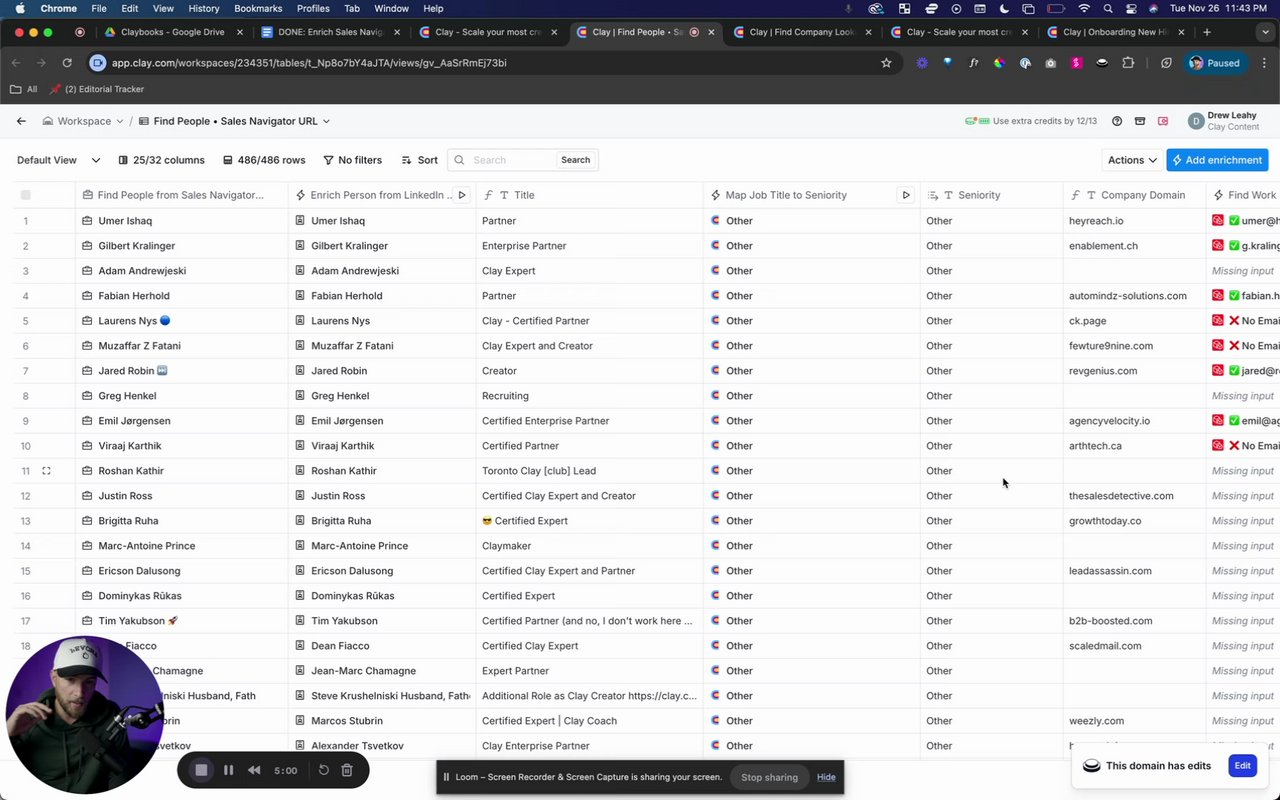Click the Paused profile button in Chrome
Viewport: 1280px width, 800px height.
pos(1214,63)
